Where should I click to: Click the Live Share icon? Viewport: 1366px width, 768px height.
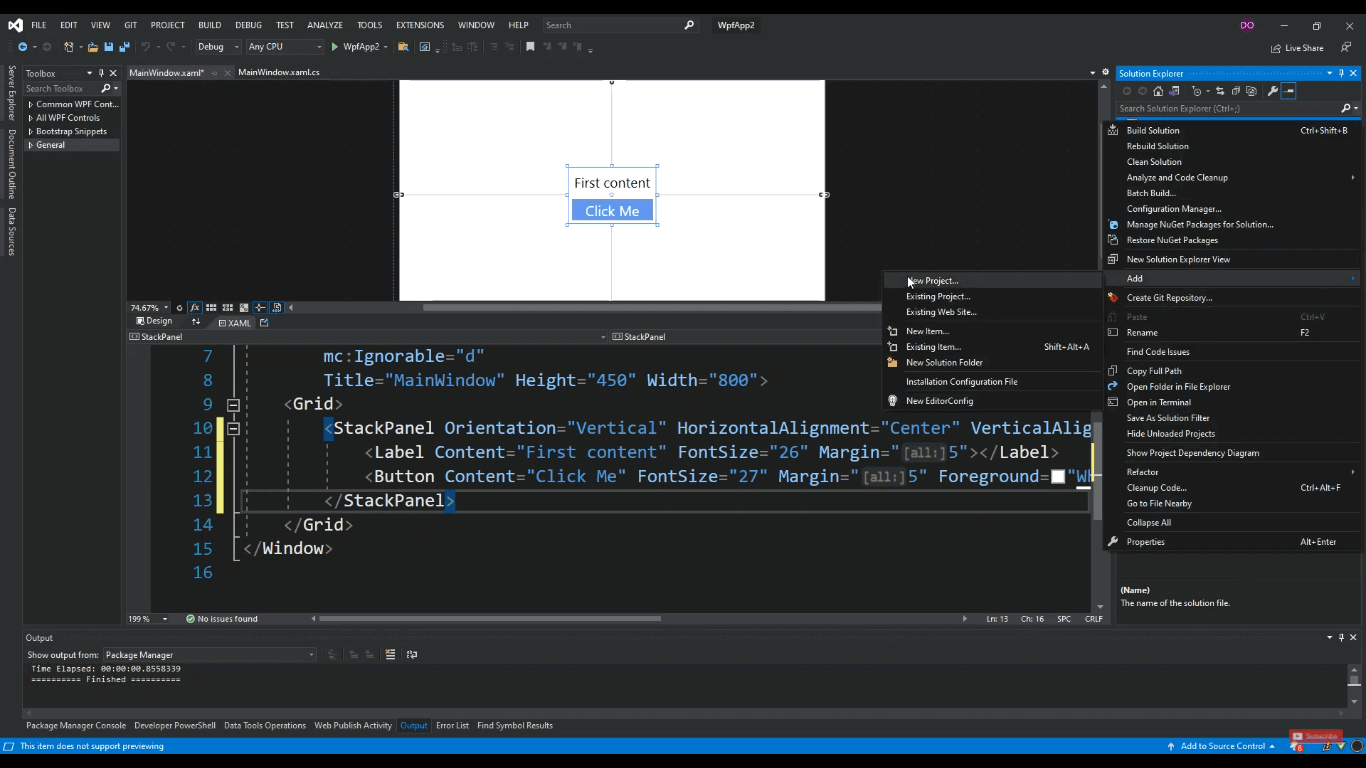click(1276, 48)
